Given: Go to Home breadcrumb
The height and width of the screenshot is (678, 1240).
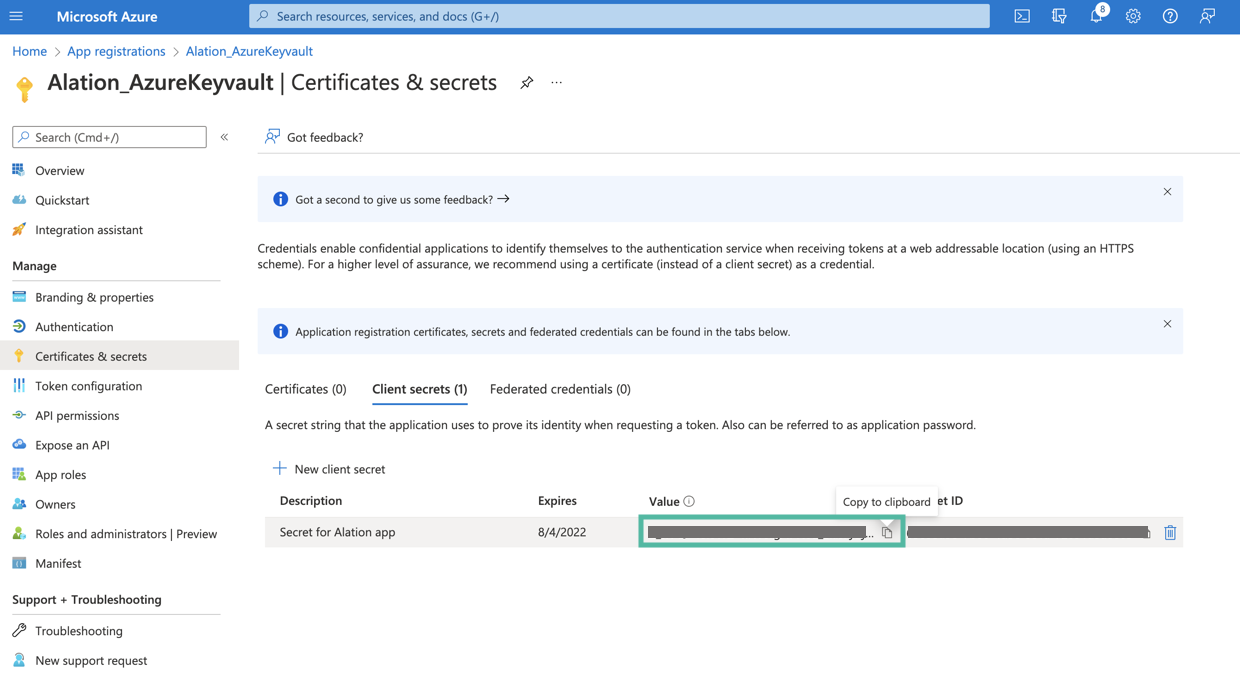Looking at the screenshot, I should pos(29,51).
